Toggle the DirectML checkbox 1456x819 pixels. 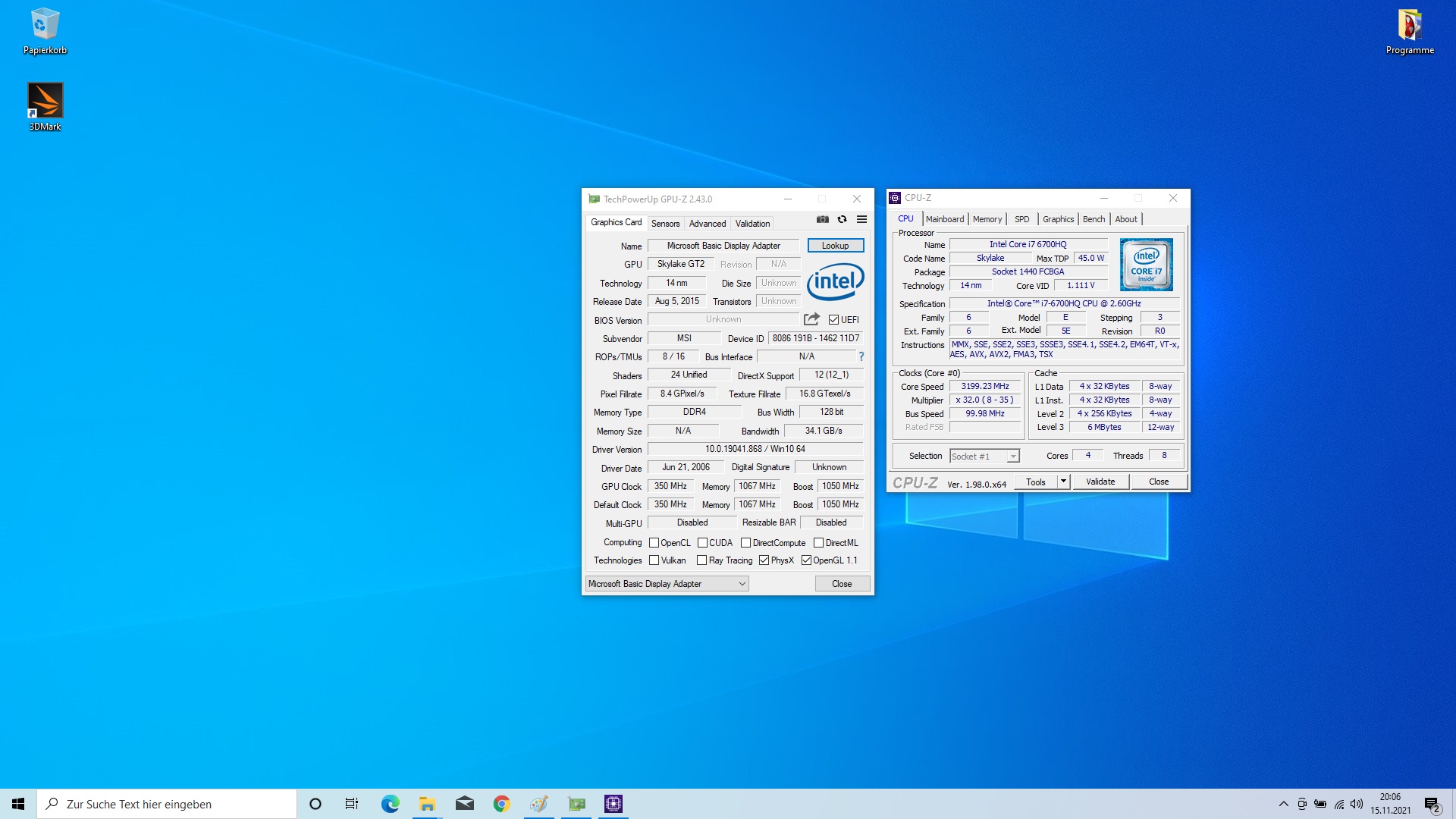click(x=818, y=543)
